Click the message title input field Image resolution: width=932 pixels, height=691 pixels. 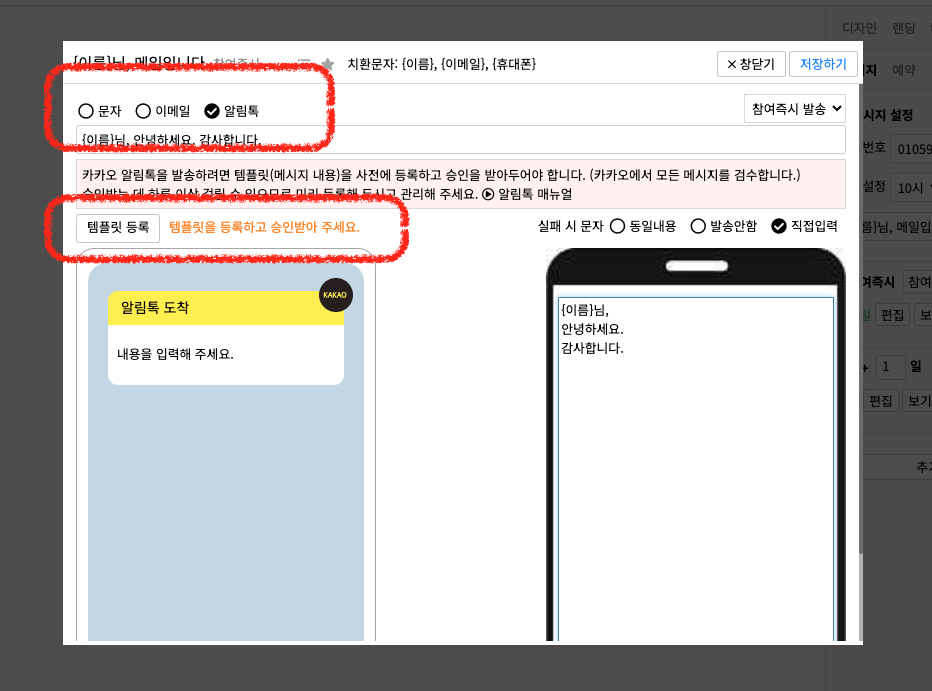460,140
